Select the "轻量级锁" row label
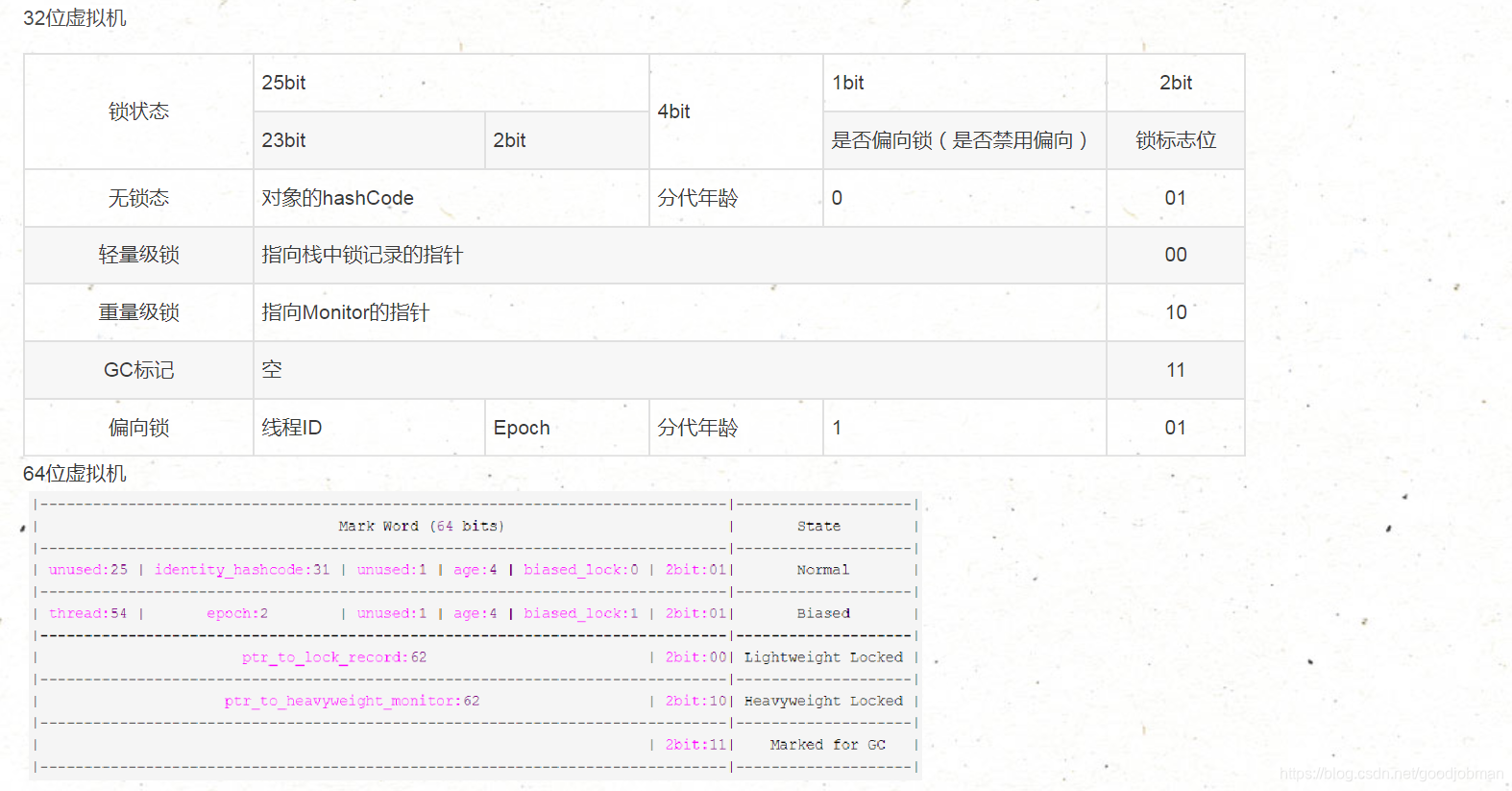1512x791 pixels. (138, 255)
